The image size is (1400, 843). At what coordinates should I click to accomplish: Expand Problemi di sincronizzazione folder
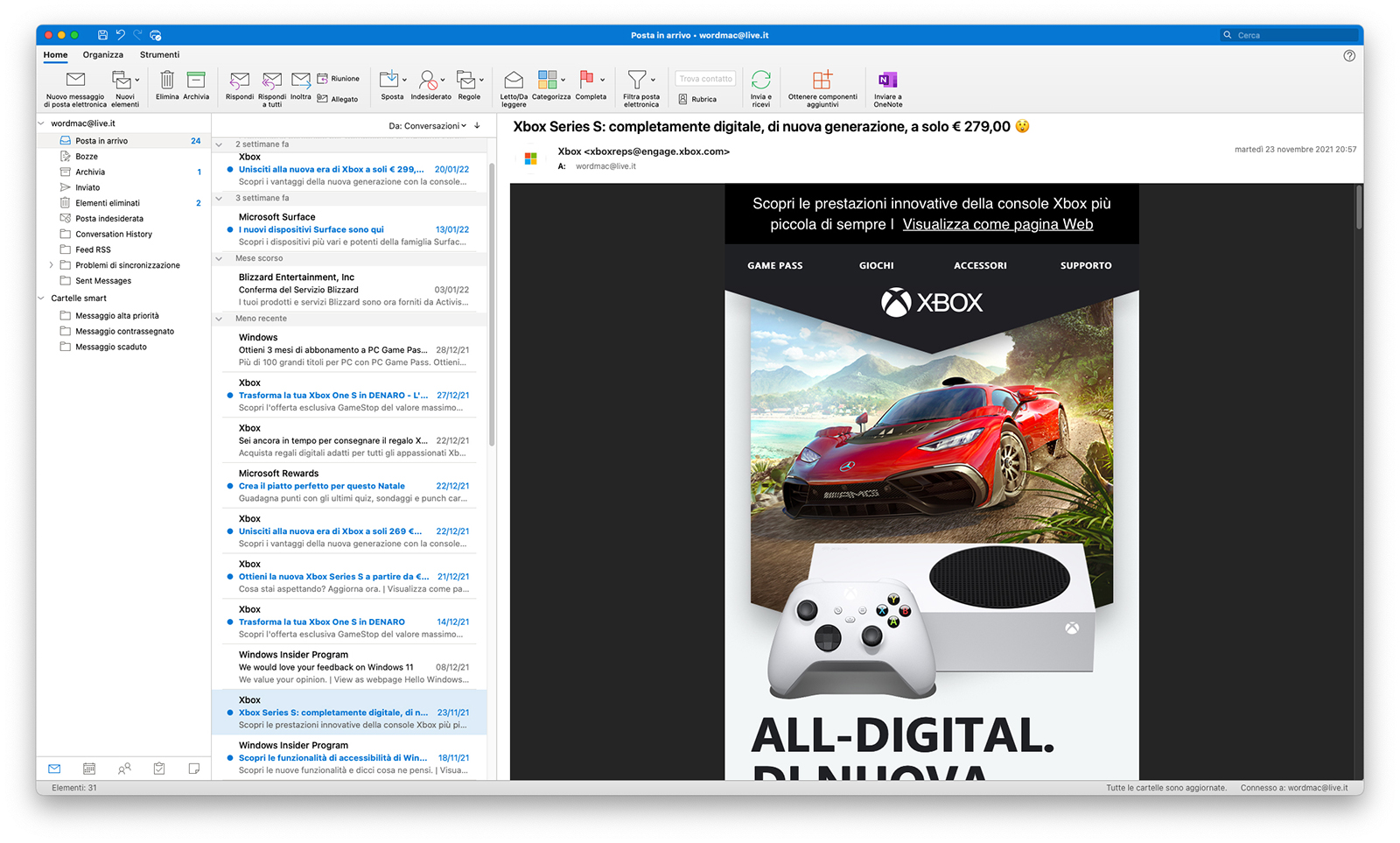(x=51, y=265)
